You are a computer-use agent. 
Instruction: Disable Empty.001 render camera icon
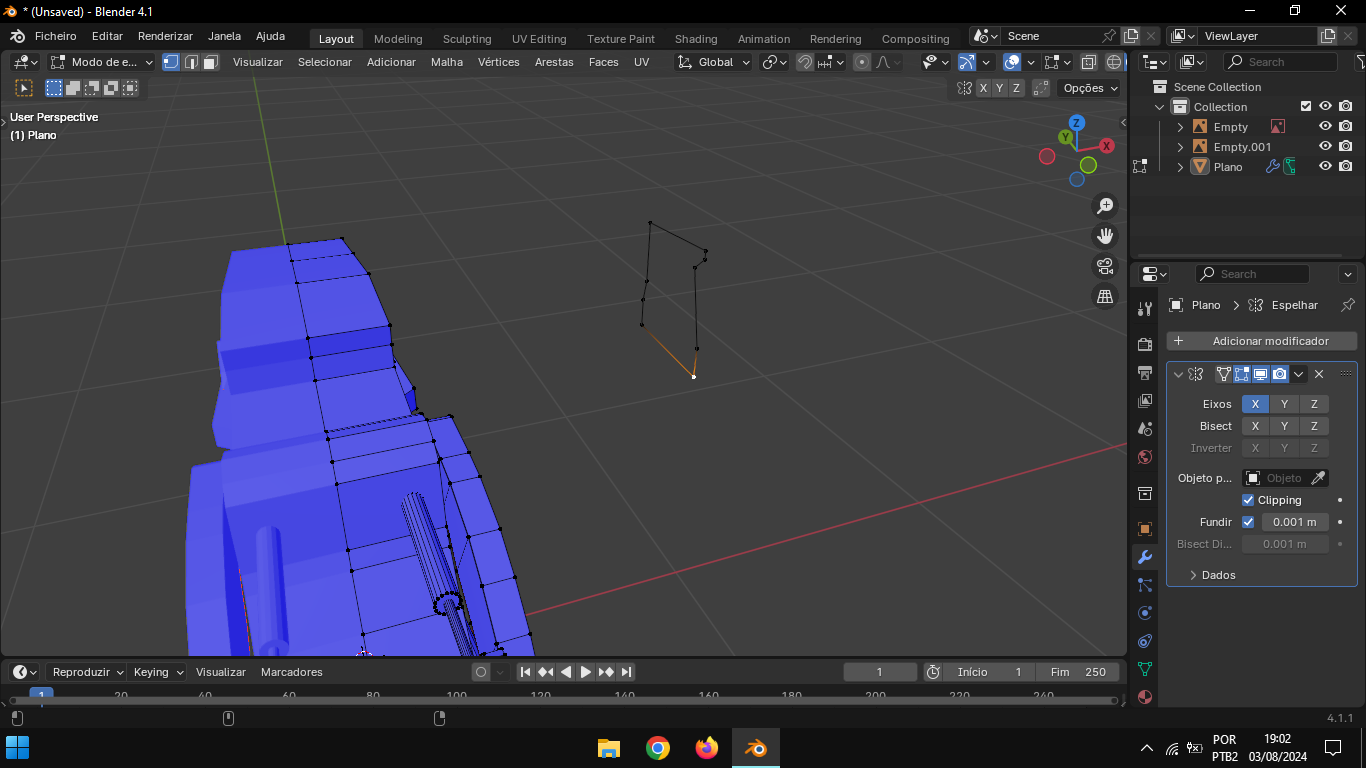[x=1346, y=146]
